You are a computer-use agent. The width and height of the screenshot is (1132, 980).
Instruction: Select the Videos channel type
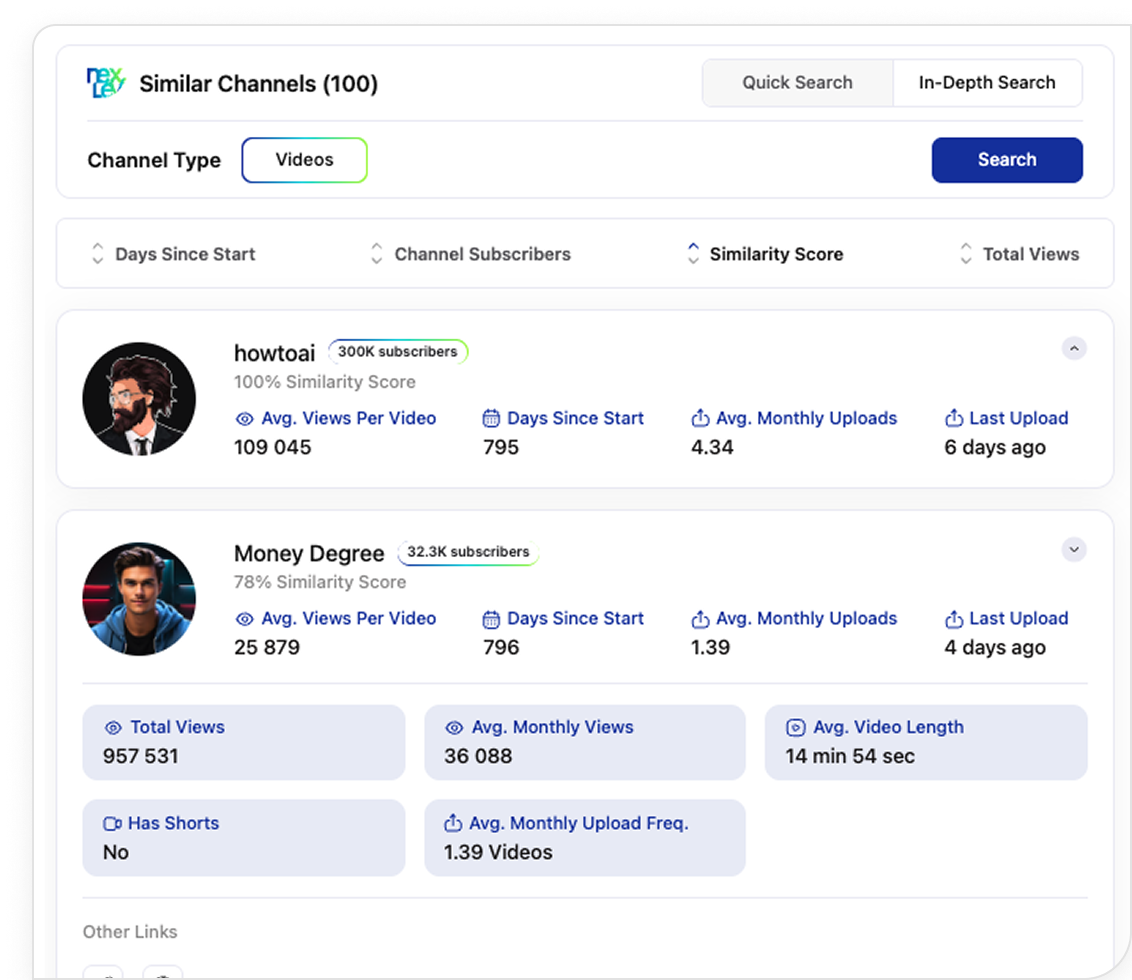(x=304, y=160)
